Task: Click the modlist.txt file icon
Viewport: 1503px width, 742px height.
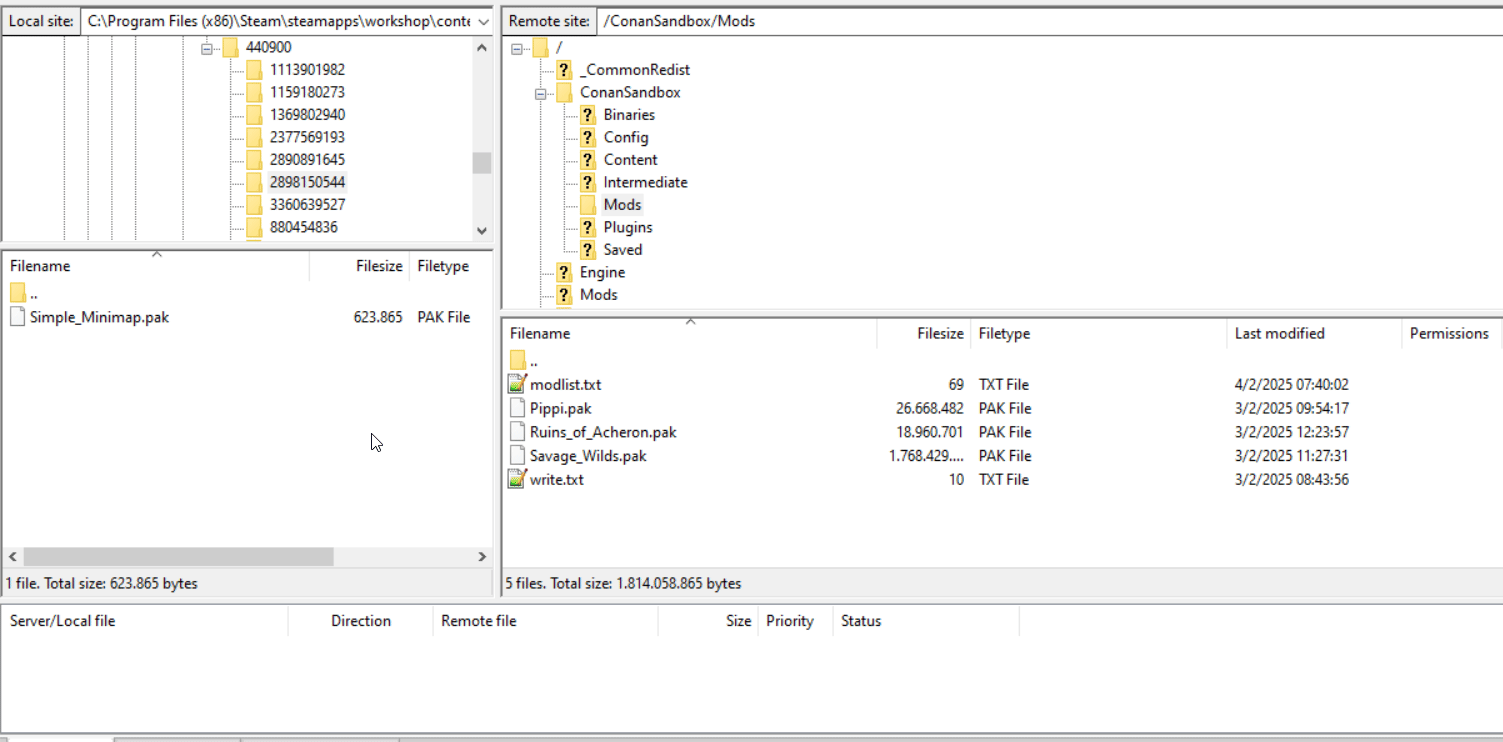Action: (x=517, y=384)
